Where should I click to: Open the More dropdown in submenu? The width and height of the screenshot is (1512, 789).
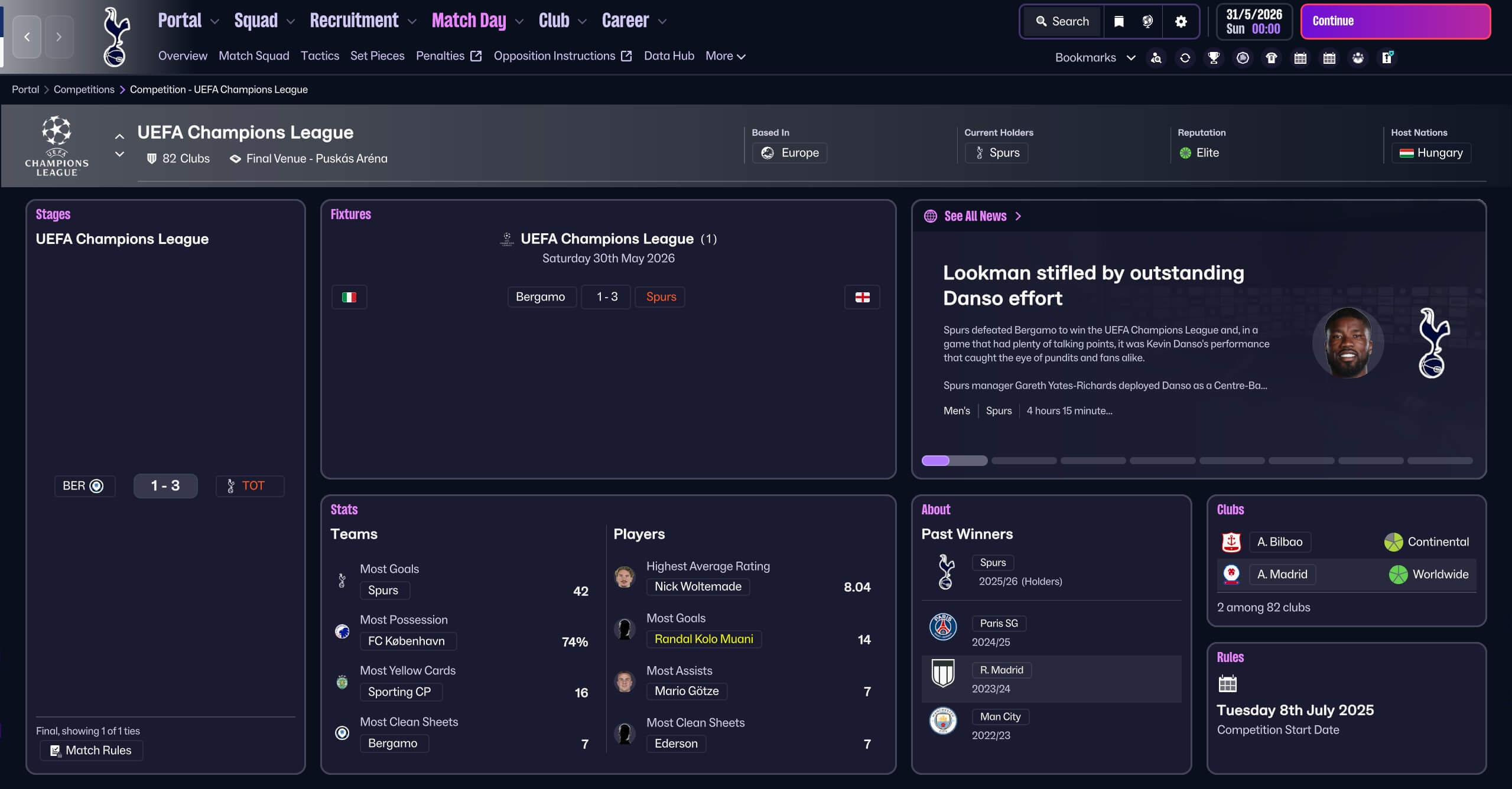pyautogui.click(x=725, y=56)
